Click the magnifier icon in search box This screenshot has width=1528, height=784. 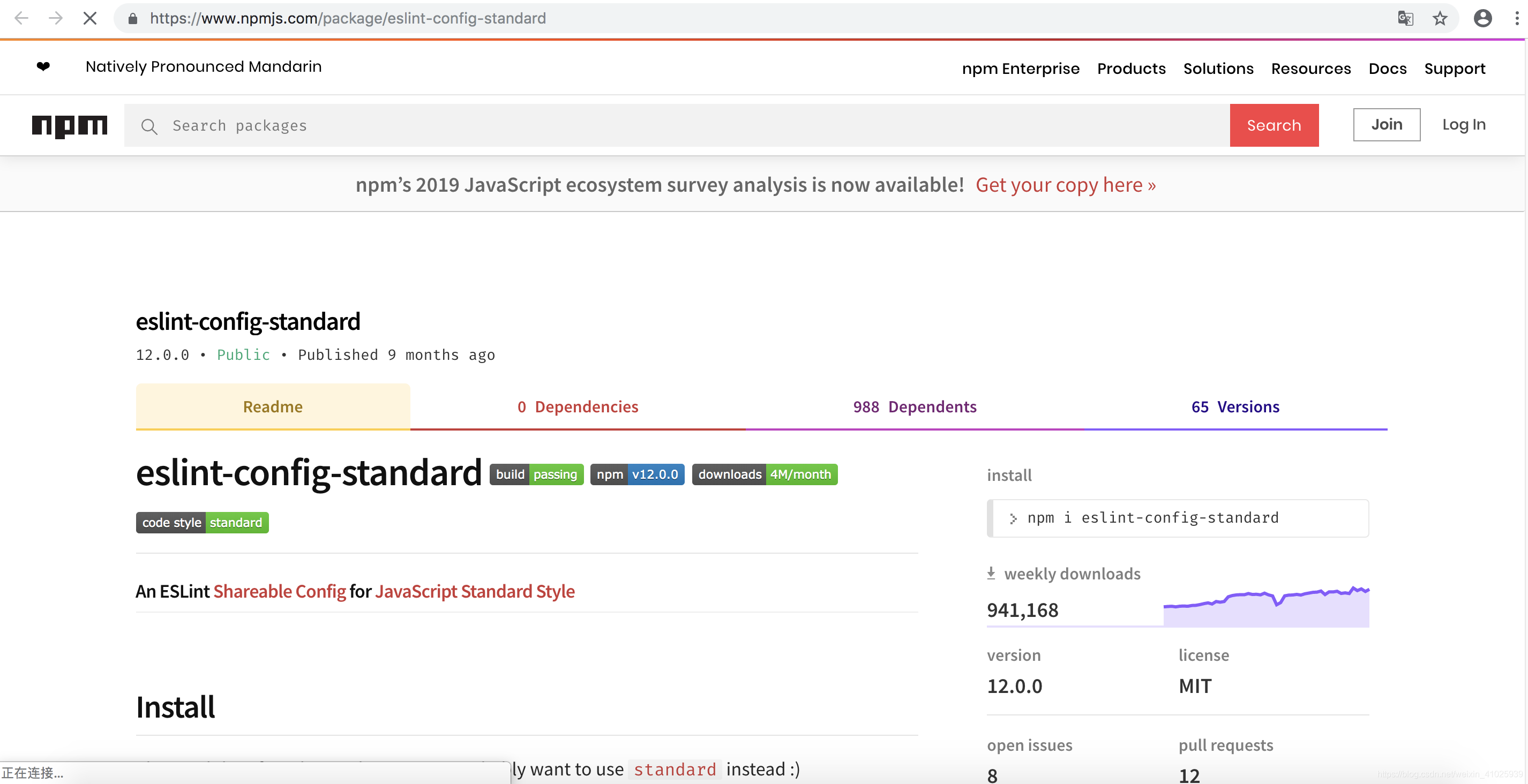[x=149, y=126]
